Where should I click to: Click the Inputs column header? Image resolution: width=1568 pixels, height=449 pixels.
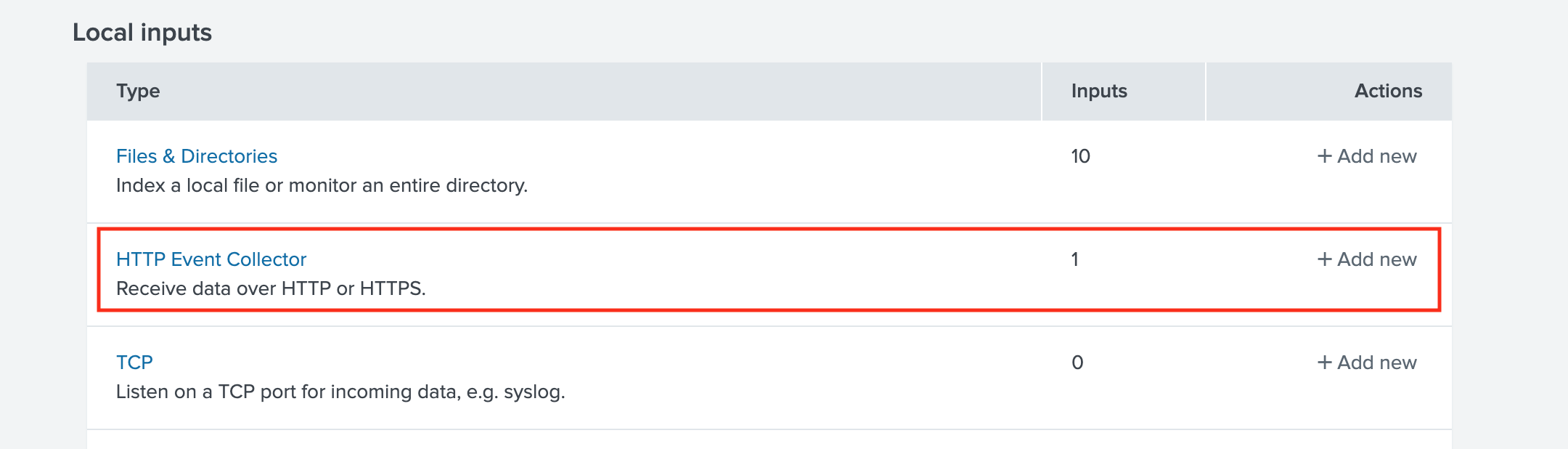[x=1098, y=91]
